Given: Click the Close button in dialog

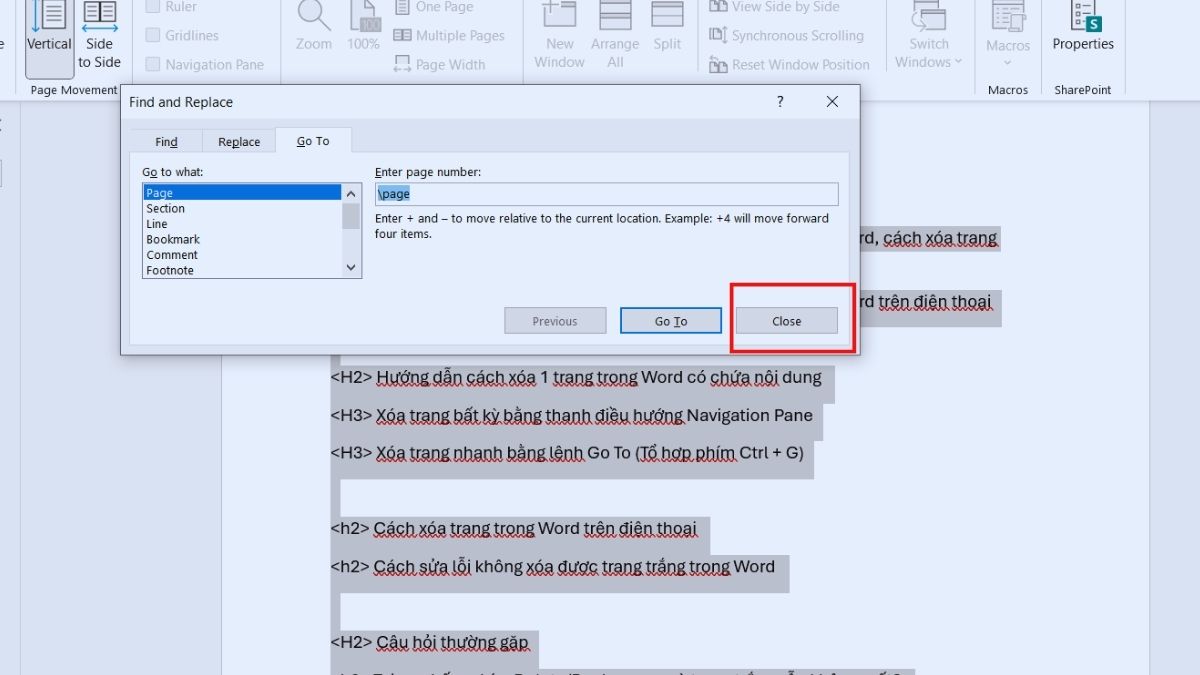Looking at the screenshot, I should [x=787, y=321].
